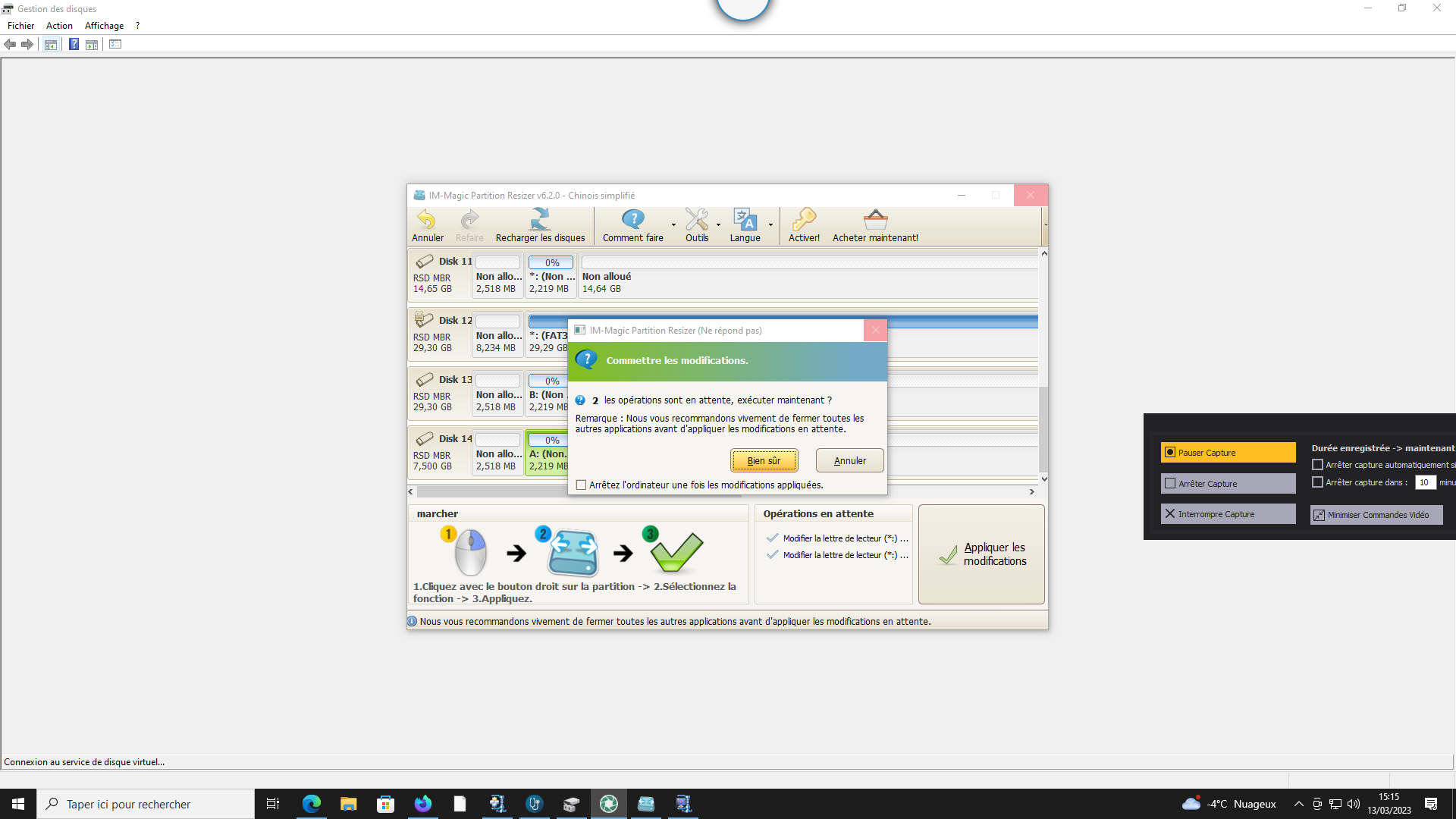This screenshot has width=1456, height=819.
Task: Click the Back arrow in Gestion des disques toolbar
Action: 10,44
